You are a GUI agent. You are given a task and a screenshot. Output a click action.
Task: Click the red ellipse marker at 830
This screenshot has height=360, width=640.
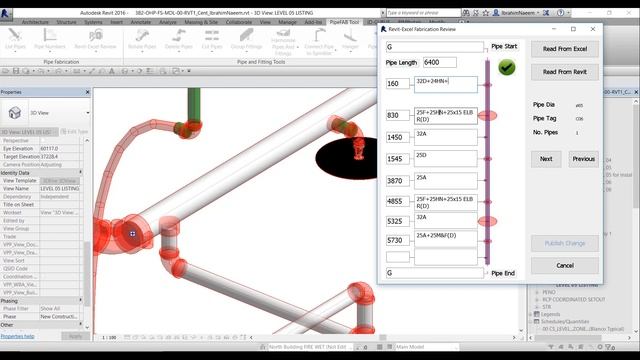(487, 116)
